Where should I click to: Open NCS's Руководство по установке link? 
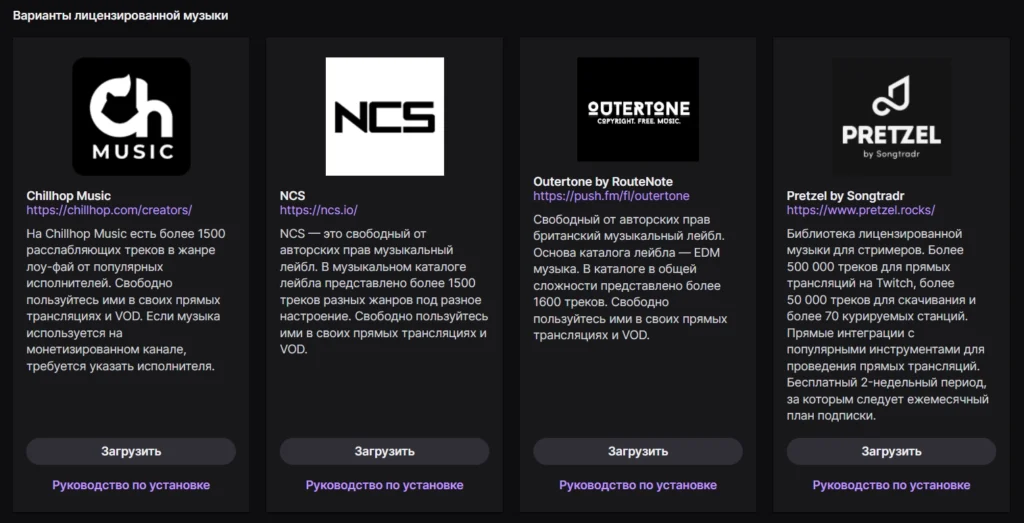[x=384, y=485]
